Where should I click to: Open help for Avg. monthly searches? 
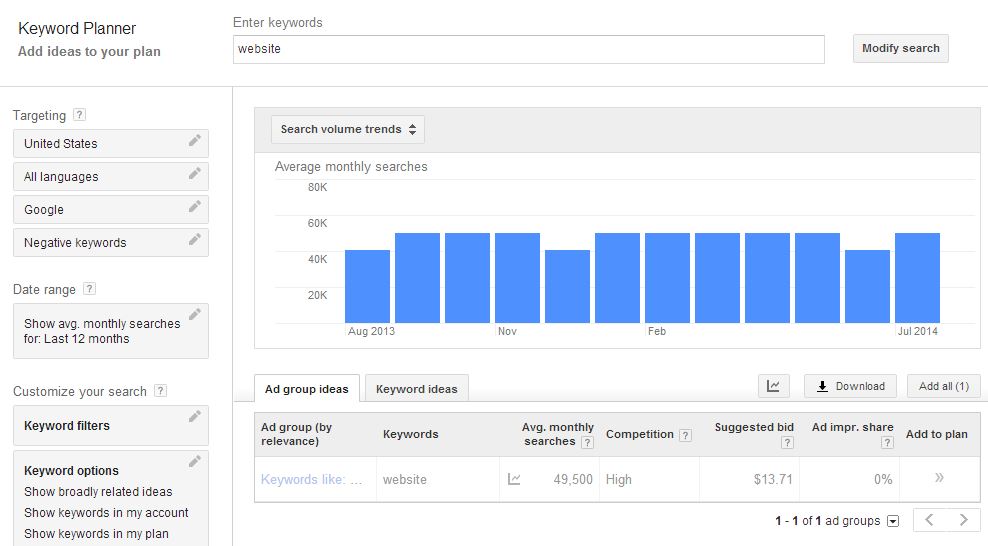pos(587,442)
